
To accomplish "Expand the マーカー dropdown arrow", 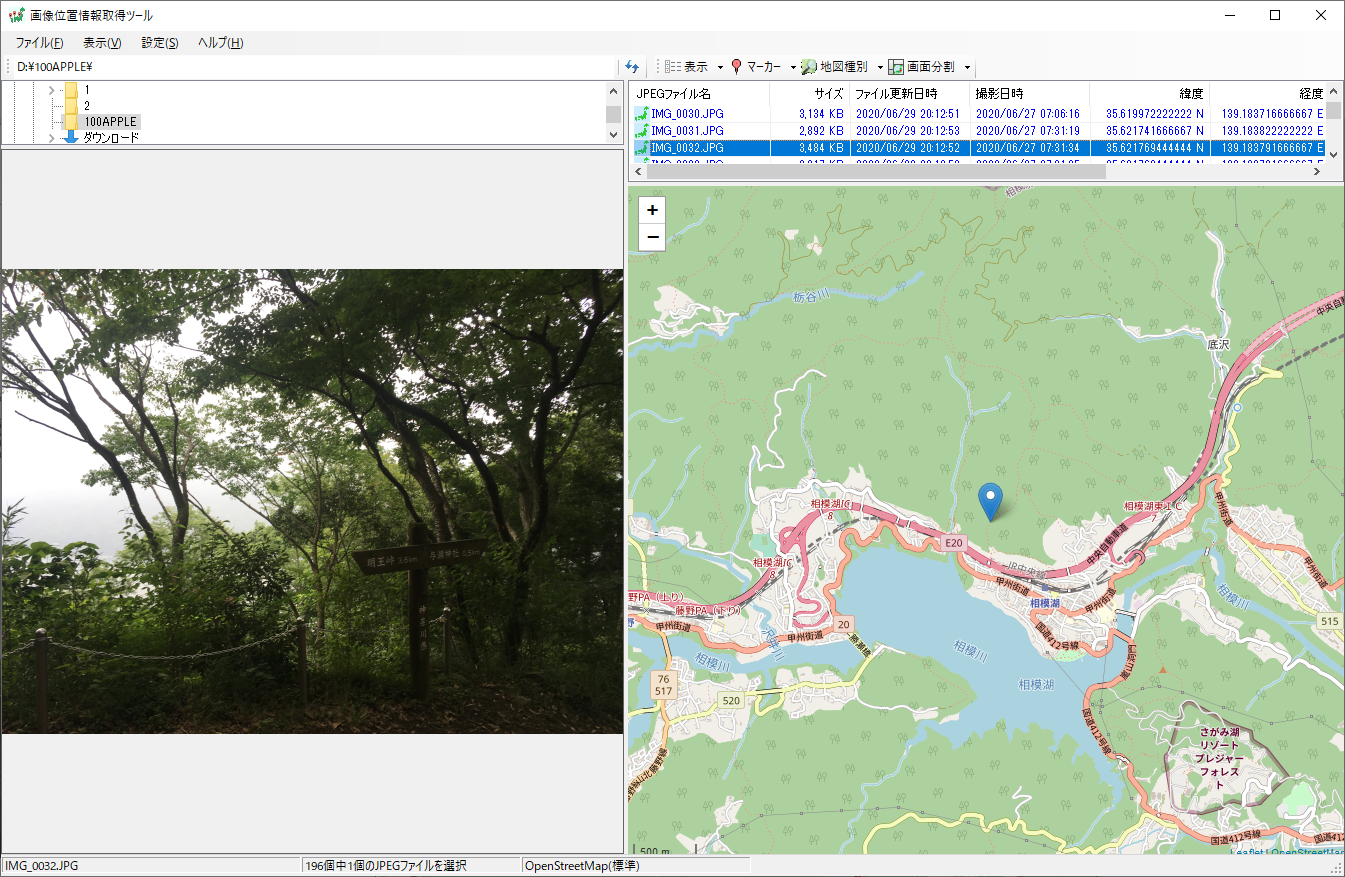I will click(793, 67).
